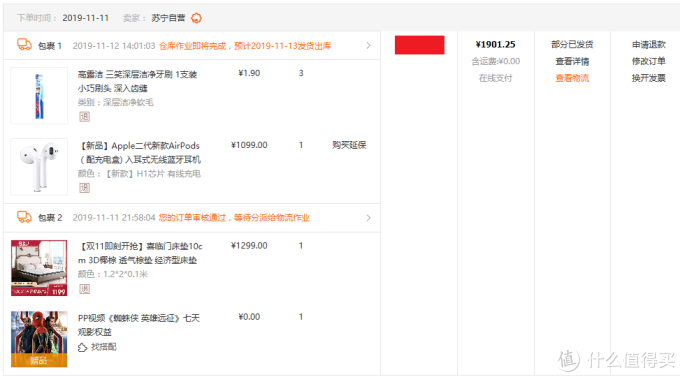Click the 含运费:¥0.00 shipping fee text
680x377 pixels.
(495, 61)
